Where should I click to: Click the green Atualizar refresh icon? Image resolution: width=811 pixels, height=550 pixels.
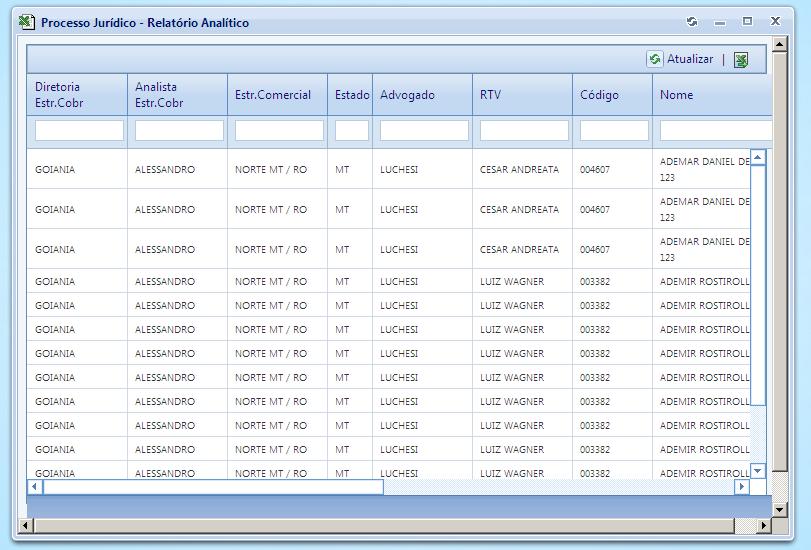[x=655, y=60]
